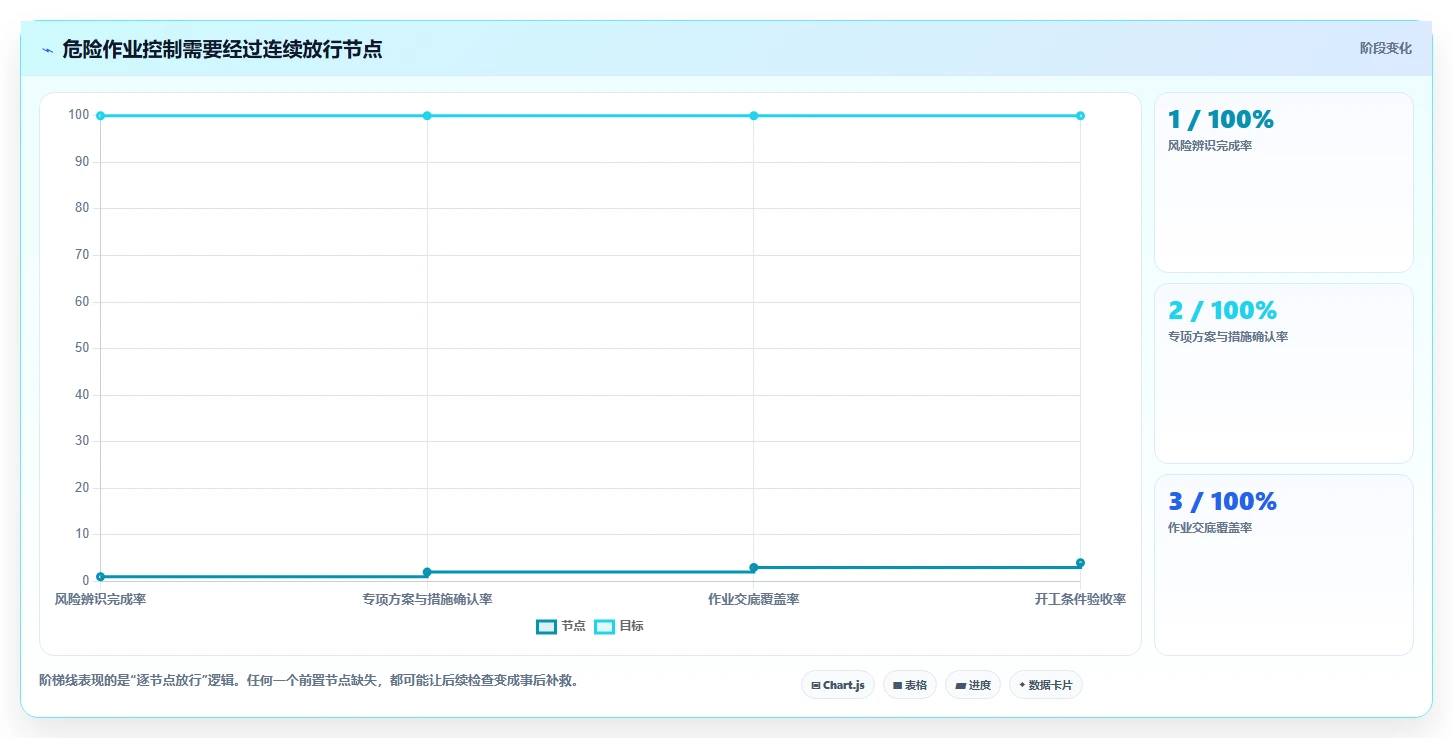Select the 数据卡片 chip
1453x738 pixels.
click(x=1045, y=685)
